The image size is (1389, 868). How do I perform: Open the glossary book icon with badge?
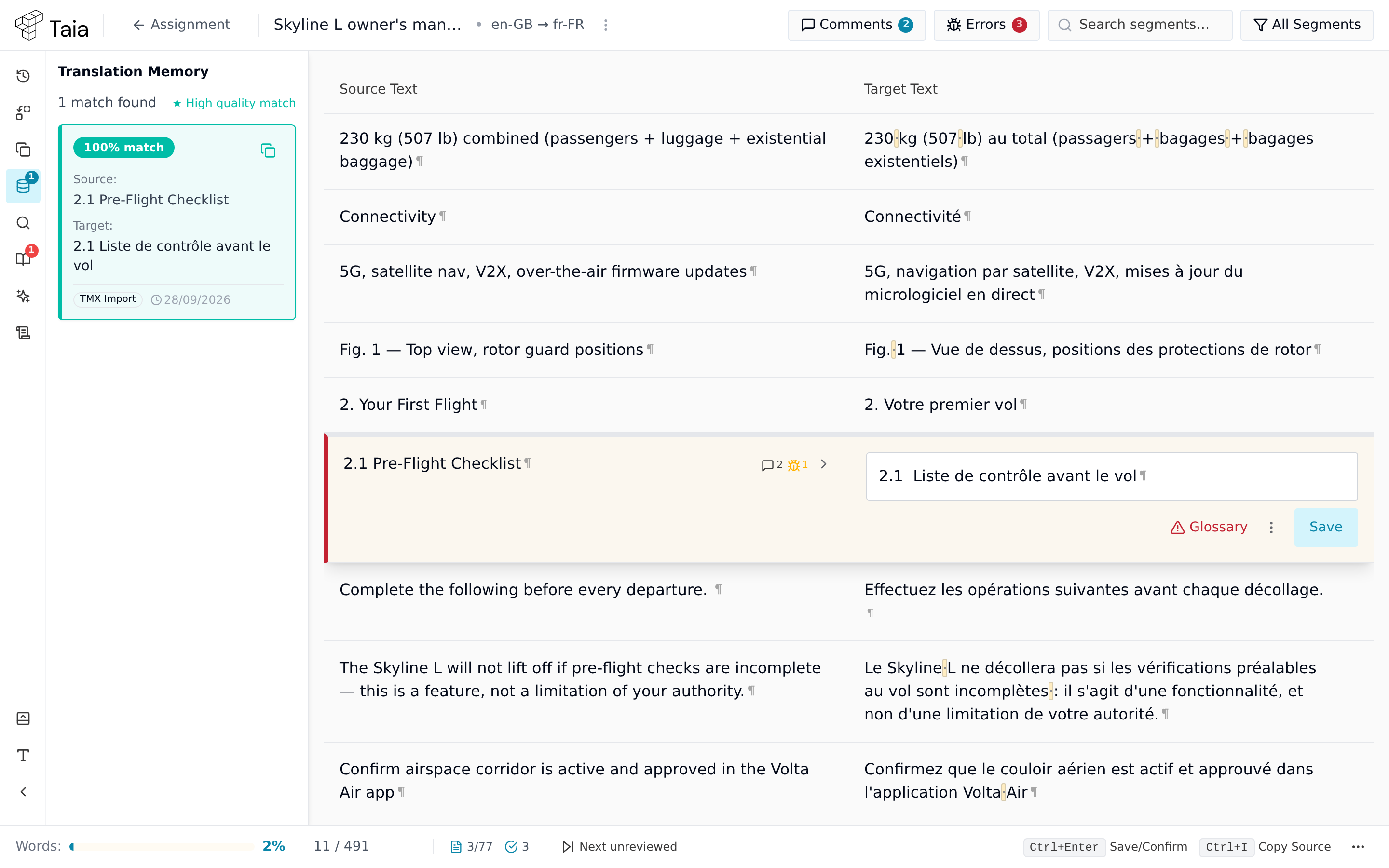[x=23, y=259]
